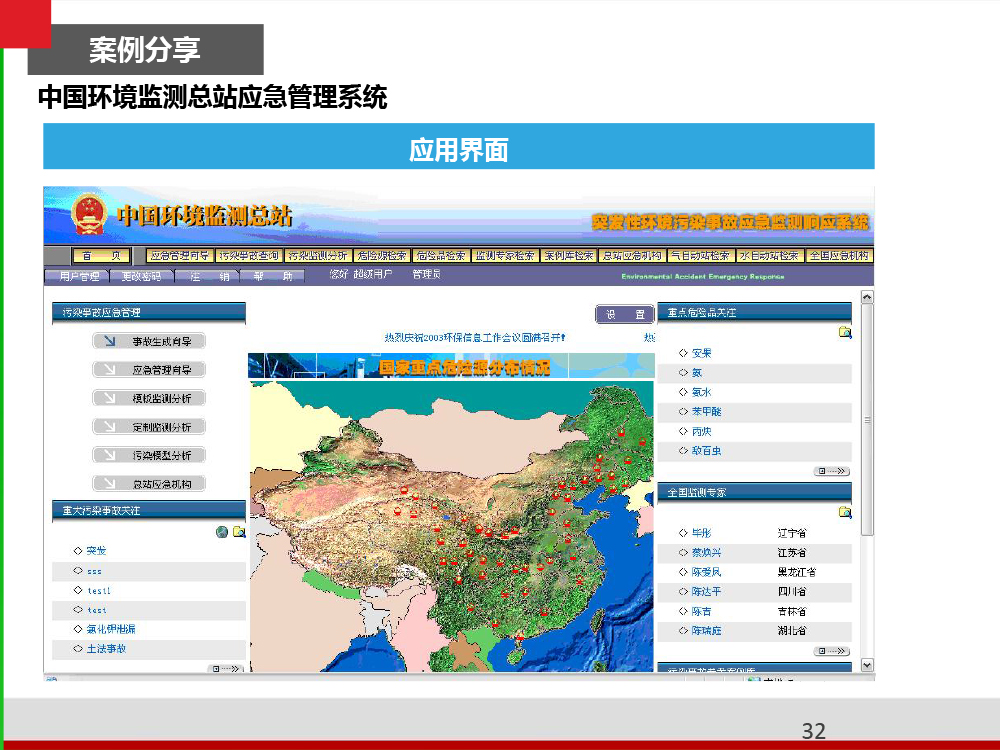
Task: Click the globe icon in 重大污染事故关注 panel
Action: (x=222, y=532)
